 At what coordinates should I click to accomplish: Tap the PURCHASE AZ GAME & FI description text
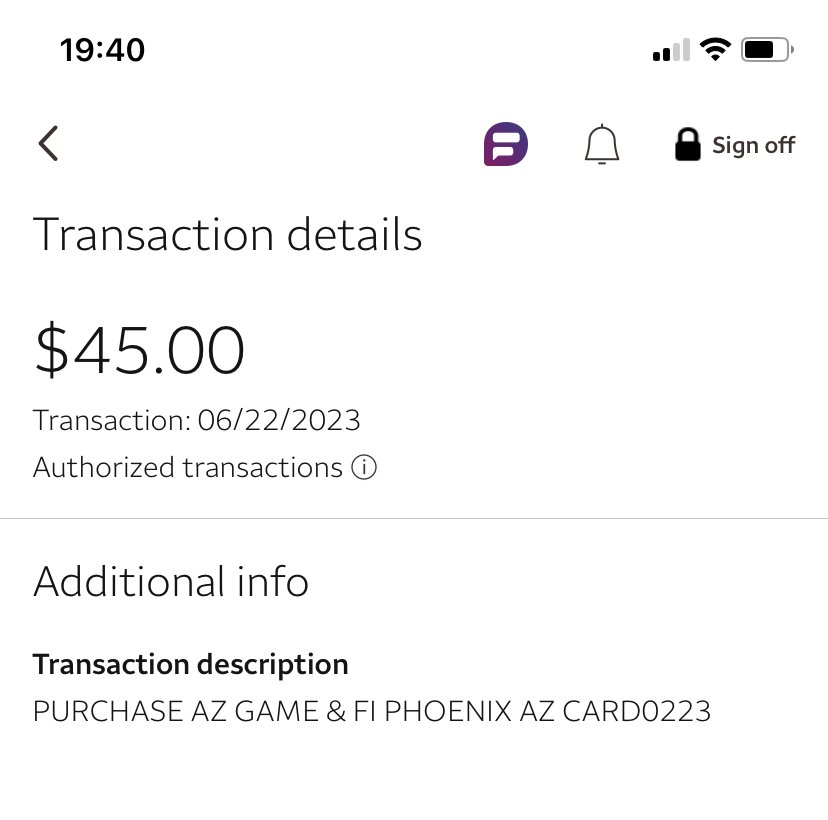[x=205, y=712]
